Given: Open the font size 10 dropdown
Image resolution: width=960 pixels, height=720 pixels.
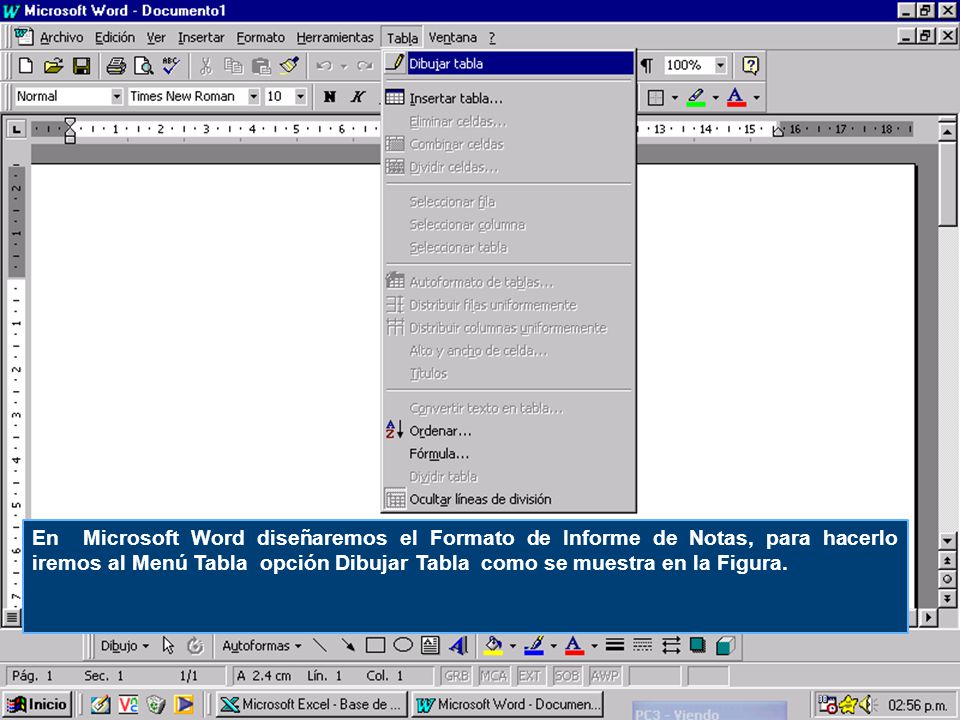Looking at the screenshot, I should [300, 96].
